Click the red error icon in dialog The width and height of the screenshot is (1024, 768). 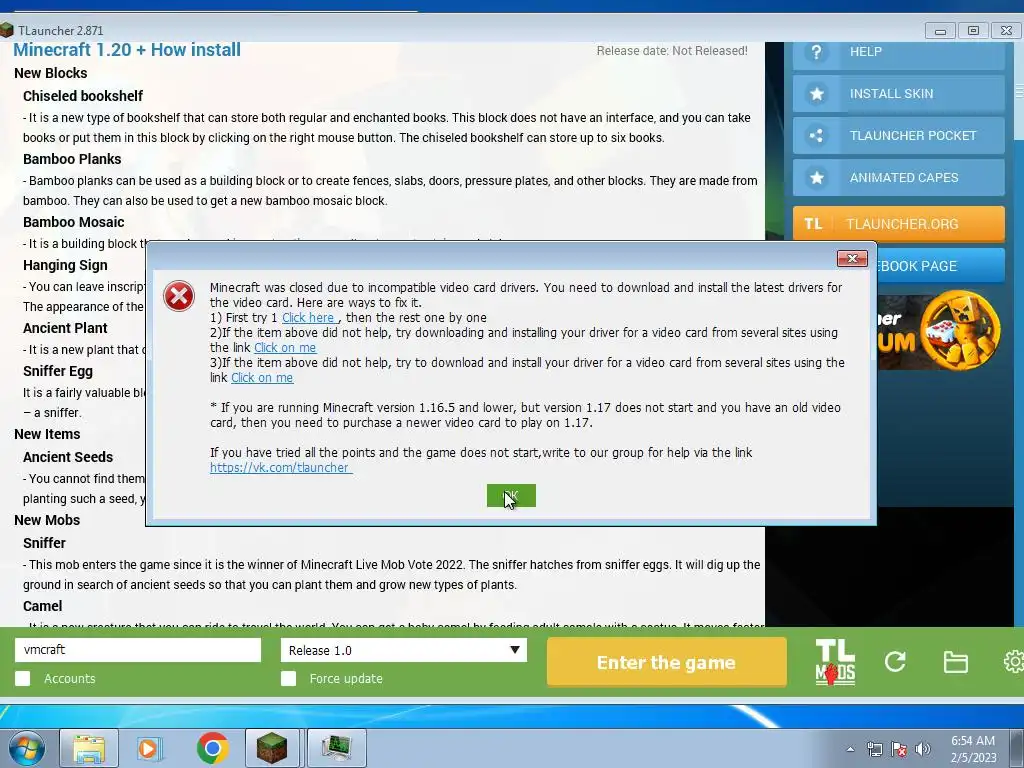point(179,296)
